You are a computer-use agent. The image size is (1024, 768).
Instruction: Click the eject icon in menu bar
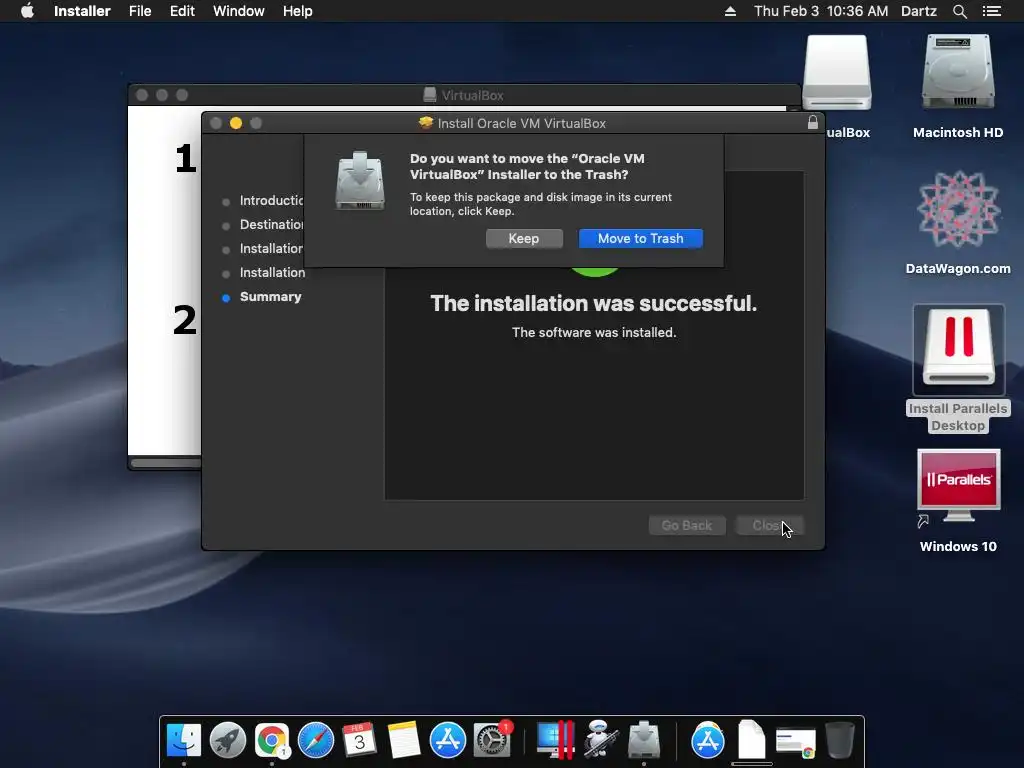(x=730, y=11)
